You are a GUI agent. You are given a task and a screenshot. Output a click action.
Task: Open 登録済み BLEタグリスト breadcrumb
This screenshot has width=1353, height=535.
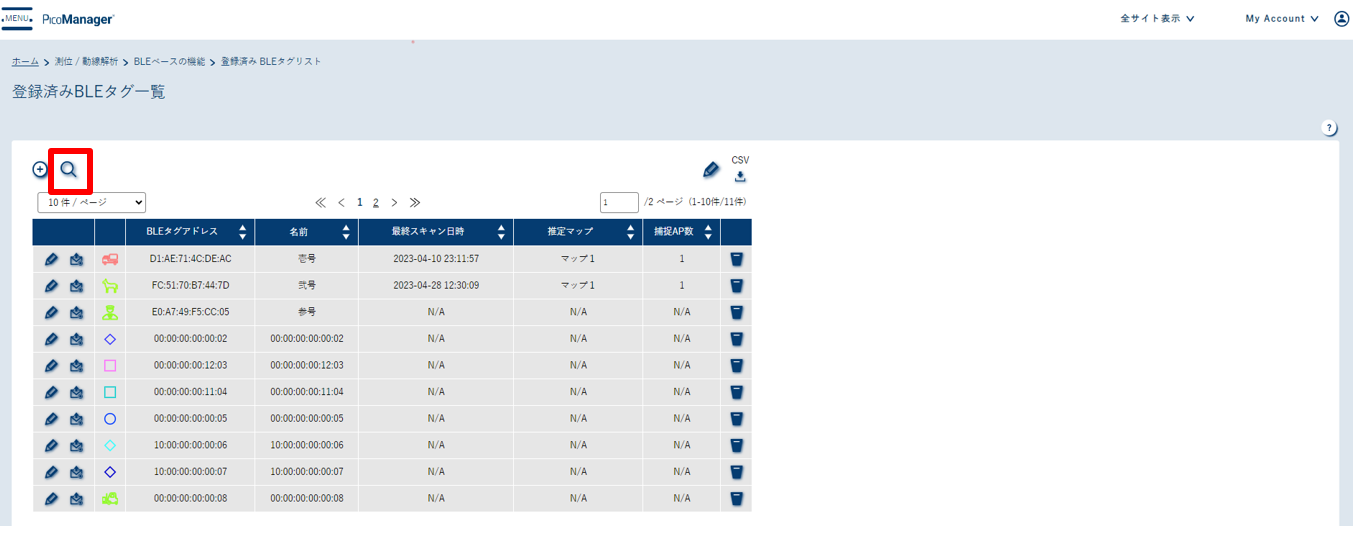[271, 62]
